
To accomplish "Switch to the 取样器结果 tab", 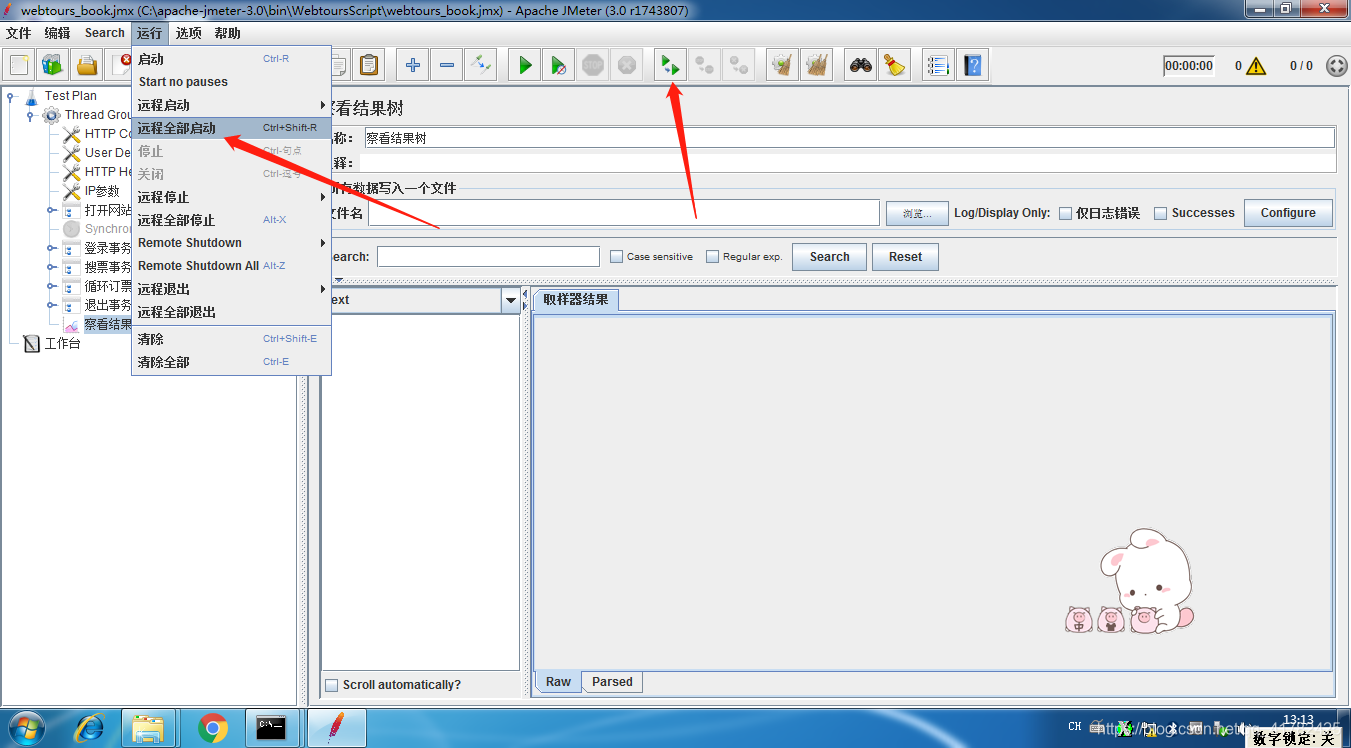I will click(576, 299).
